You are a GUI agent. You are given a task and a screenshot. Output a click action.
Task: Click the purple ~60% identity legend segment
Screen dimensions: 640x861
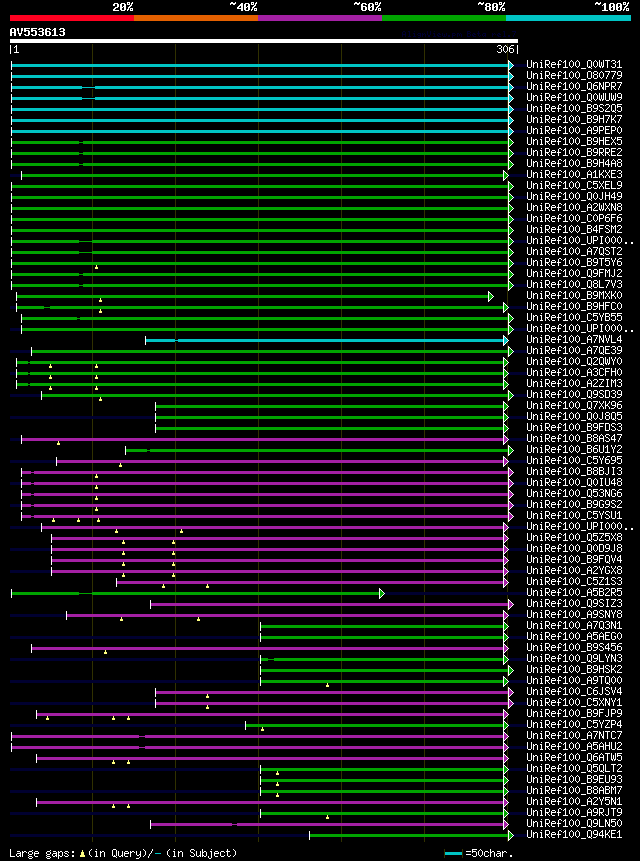tap(320, 18)
